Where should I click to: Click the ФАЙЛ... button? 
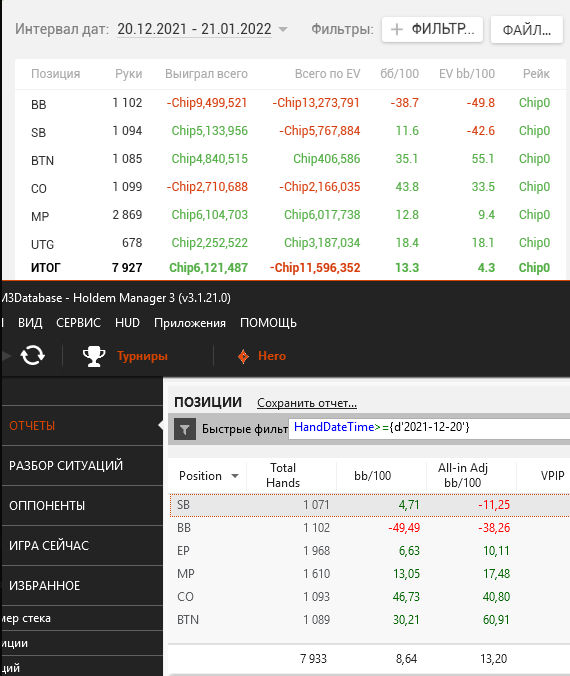pyautogui.click(x=527, y=29)
